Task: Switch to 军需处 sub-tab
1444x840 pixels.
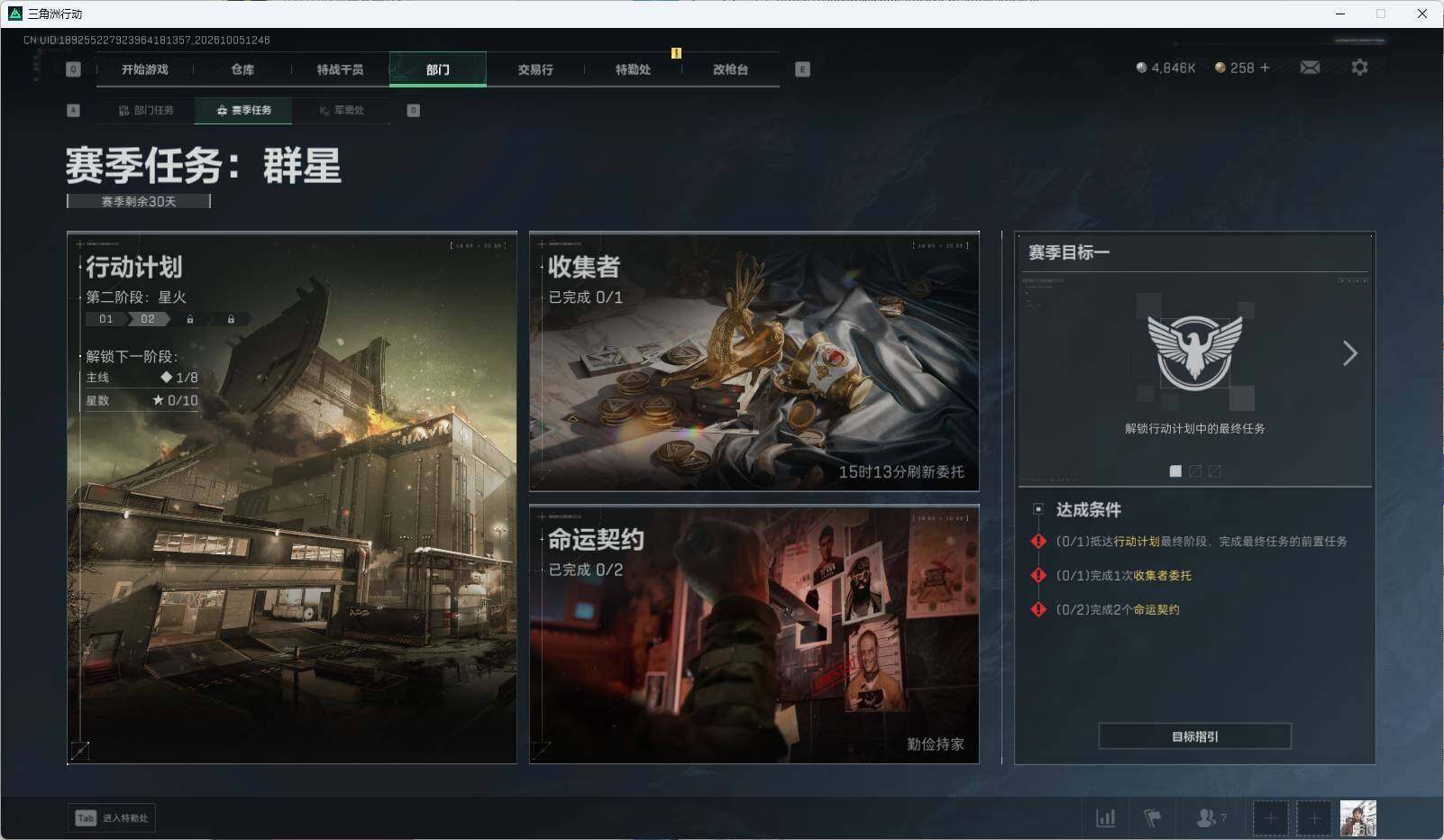Action: 342,111
